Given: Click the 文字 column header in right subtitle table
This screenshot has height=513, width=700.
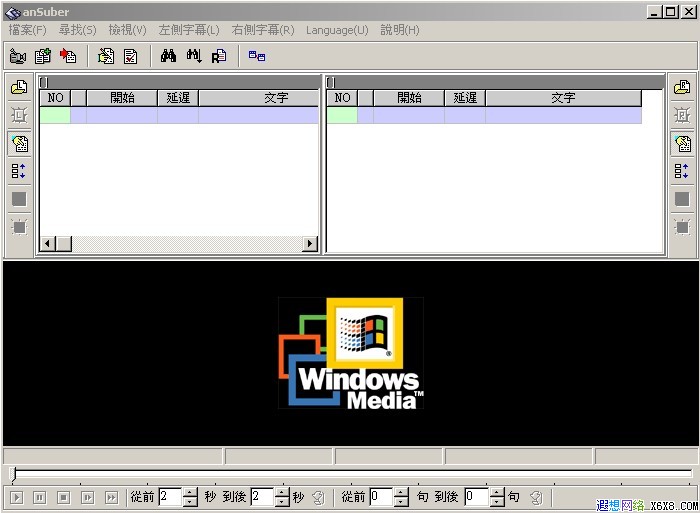Looking at the screenshot, I should pos(563,98).
